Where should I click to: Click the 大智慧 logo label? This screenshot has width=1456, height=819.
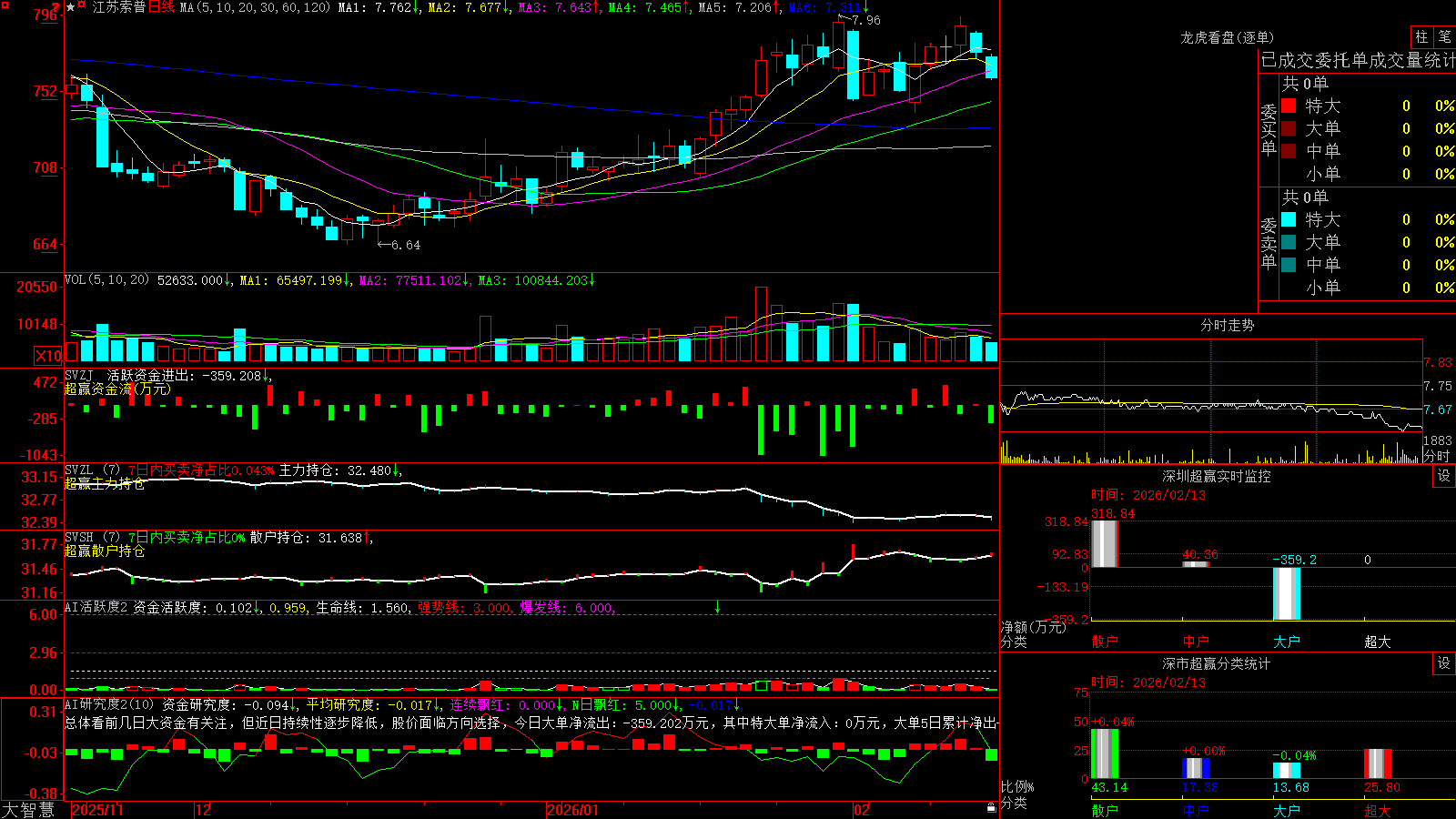coord(28,809)
